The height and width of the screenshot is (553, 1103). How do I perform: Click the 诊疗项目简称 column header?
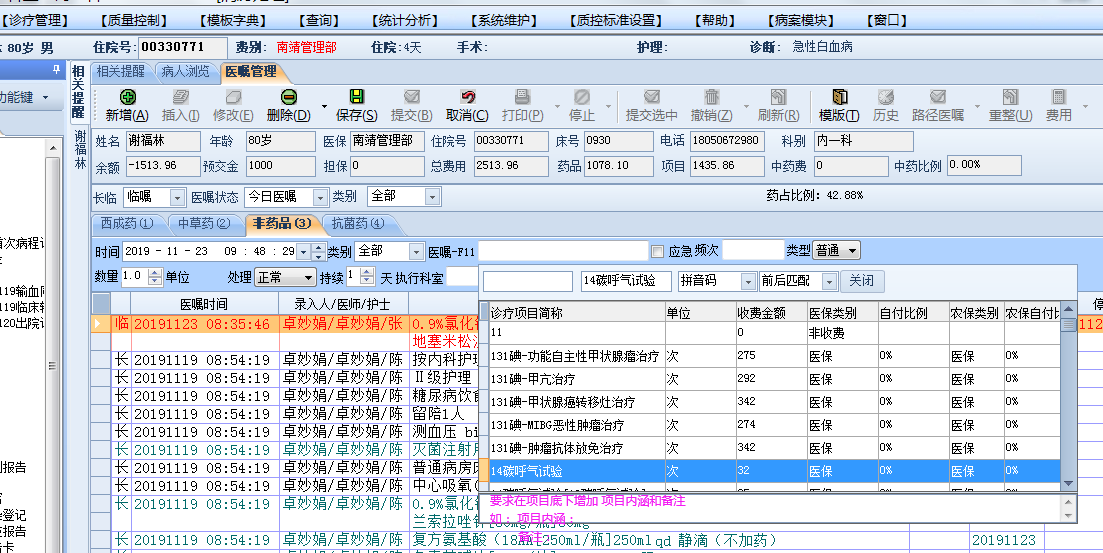coord(577,313)
